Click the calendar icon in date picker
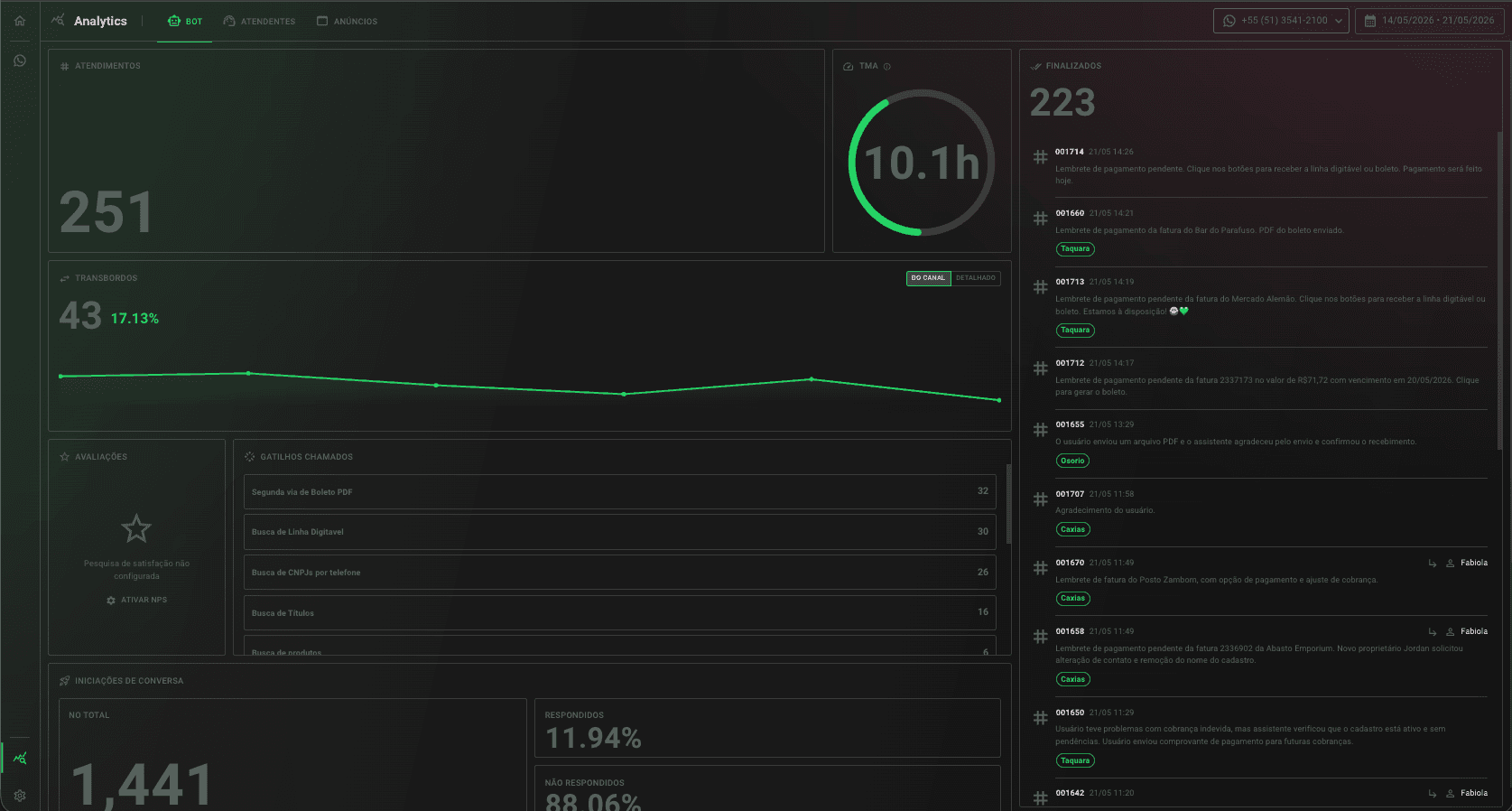Screen dimensions: 1512x811 (x=1370, y=21)
